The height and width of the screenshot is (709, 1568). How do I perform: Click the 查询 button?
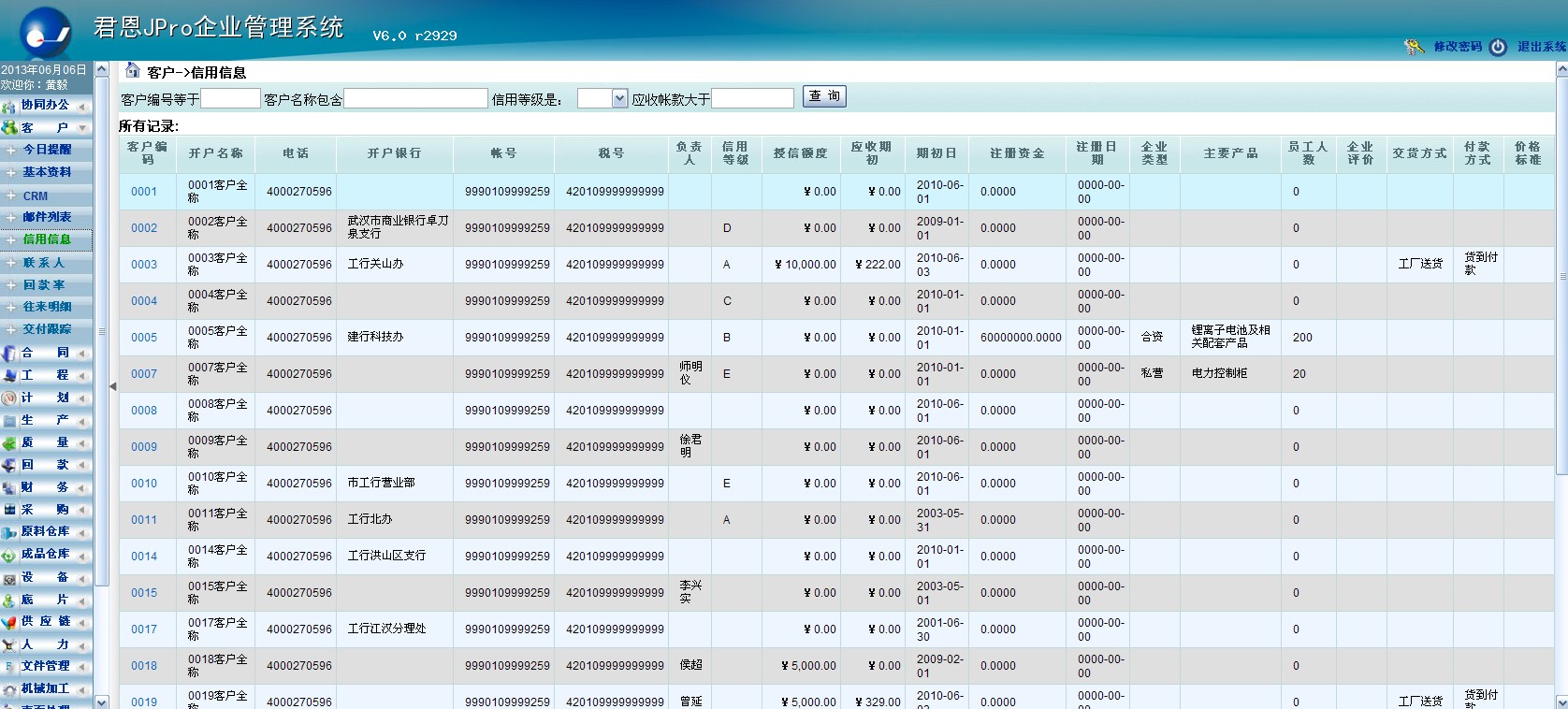(824, 96)
